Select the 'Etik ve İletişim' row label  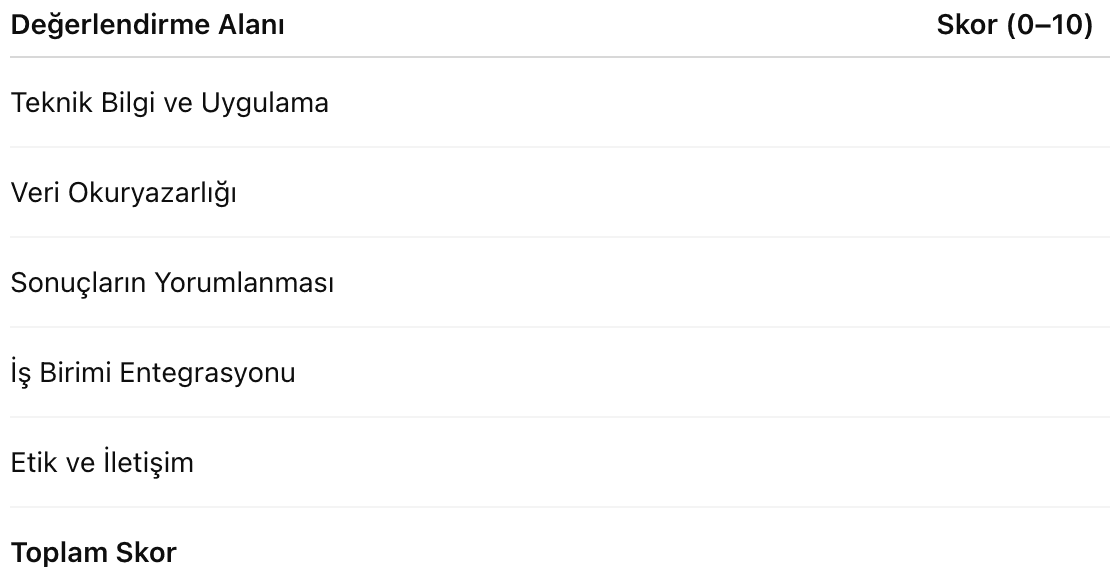(x=102, y=462)
